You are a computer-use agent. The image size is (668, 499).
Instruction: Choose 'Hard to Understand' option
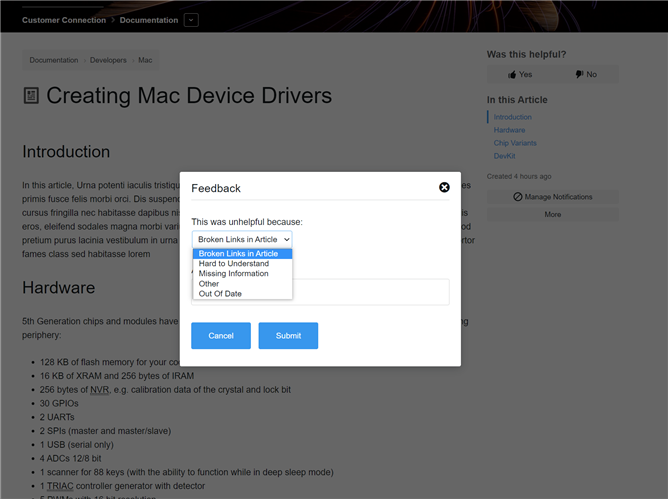(x=242, y=264)
